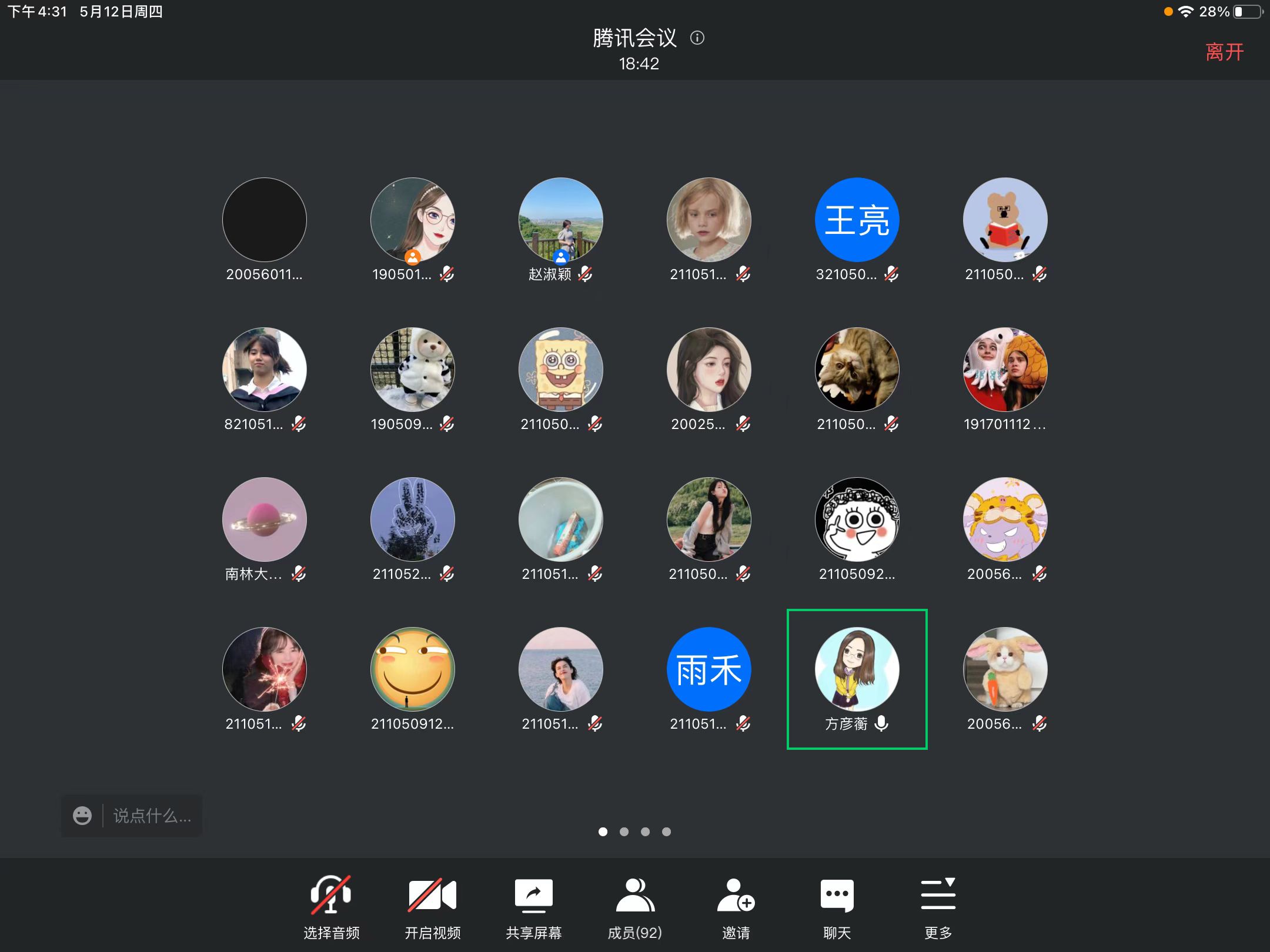Tap the muted mic next to 赵淑颖

click(585, 274)
